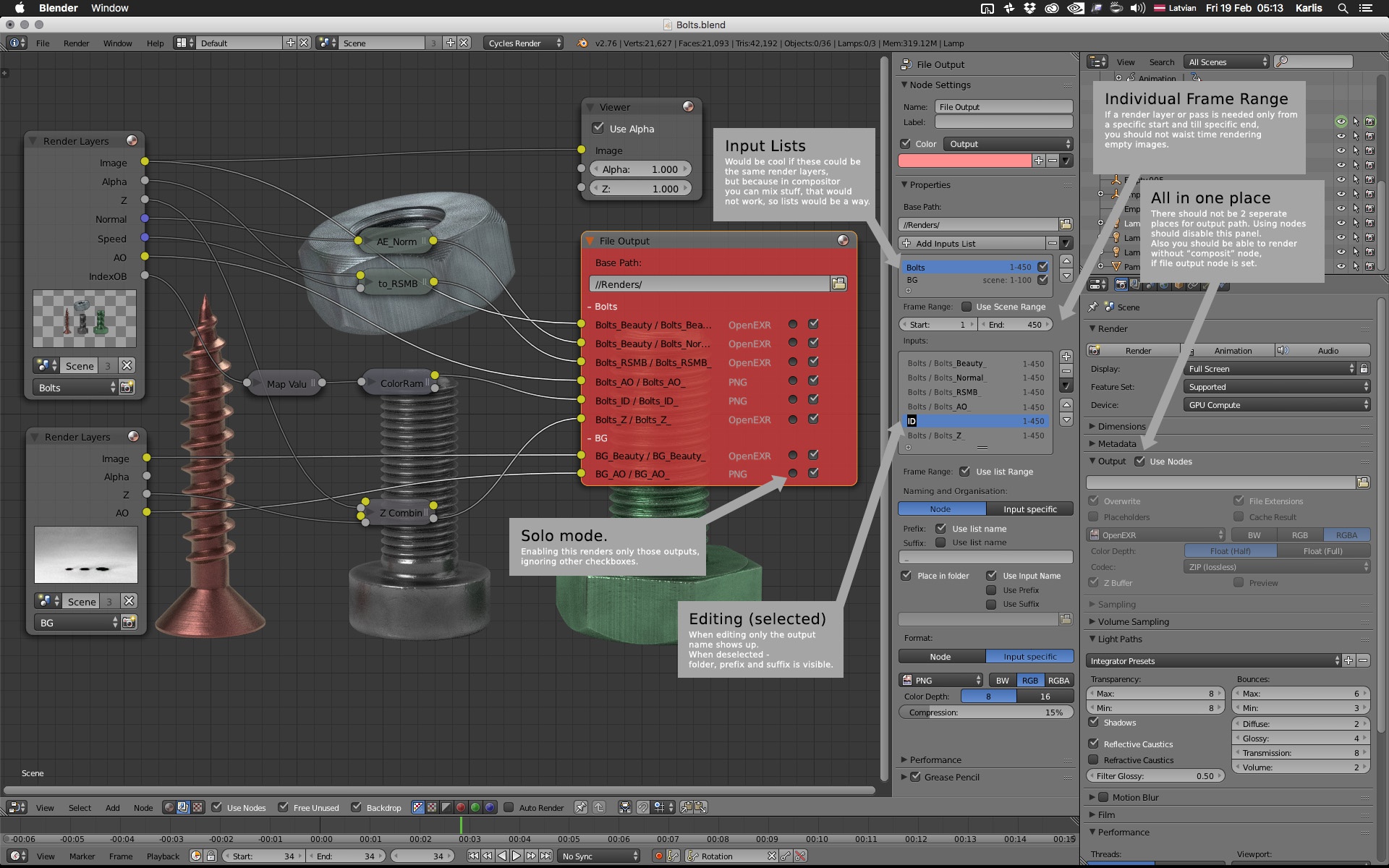Click Viewer node preview sphere icon
Image resolution: width=1389 pixels, height=868 pixels.
point(688,106)
